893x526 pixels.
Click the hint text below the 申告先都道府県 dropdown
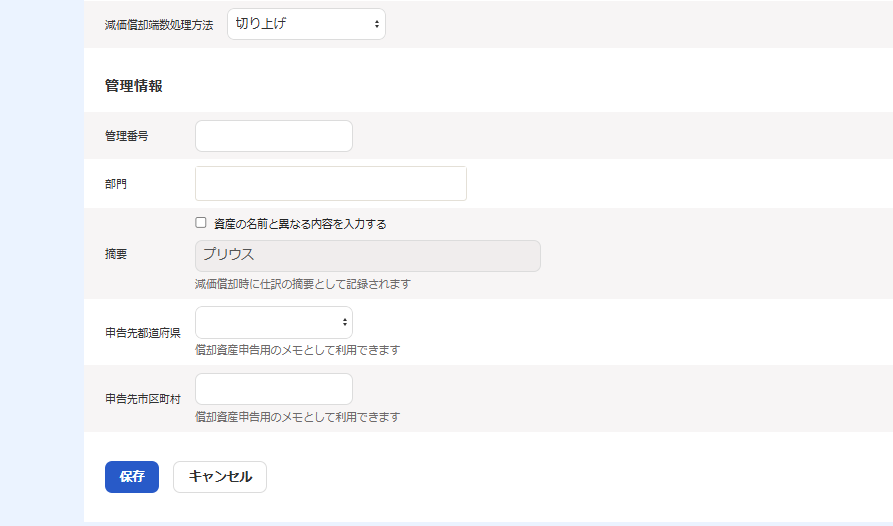297,350
